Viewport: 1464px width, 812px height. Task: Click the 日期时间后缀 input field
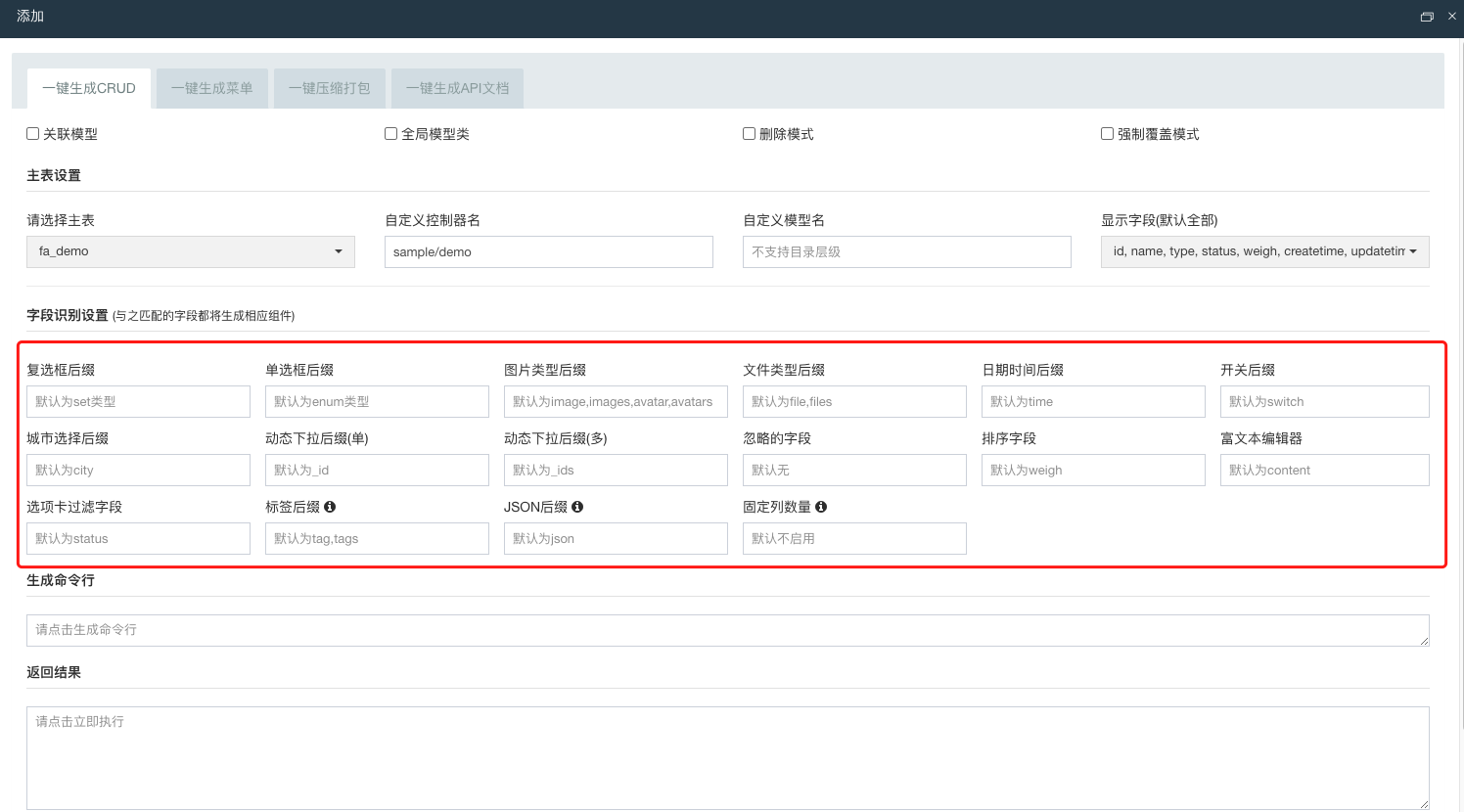point(1093,401)
